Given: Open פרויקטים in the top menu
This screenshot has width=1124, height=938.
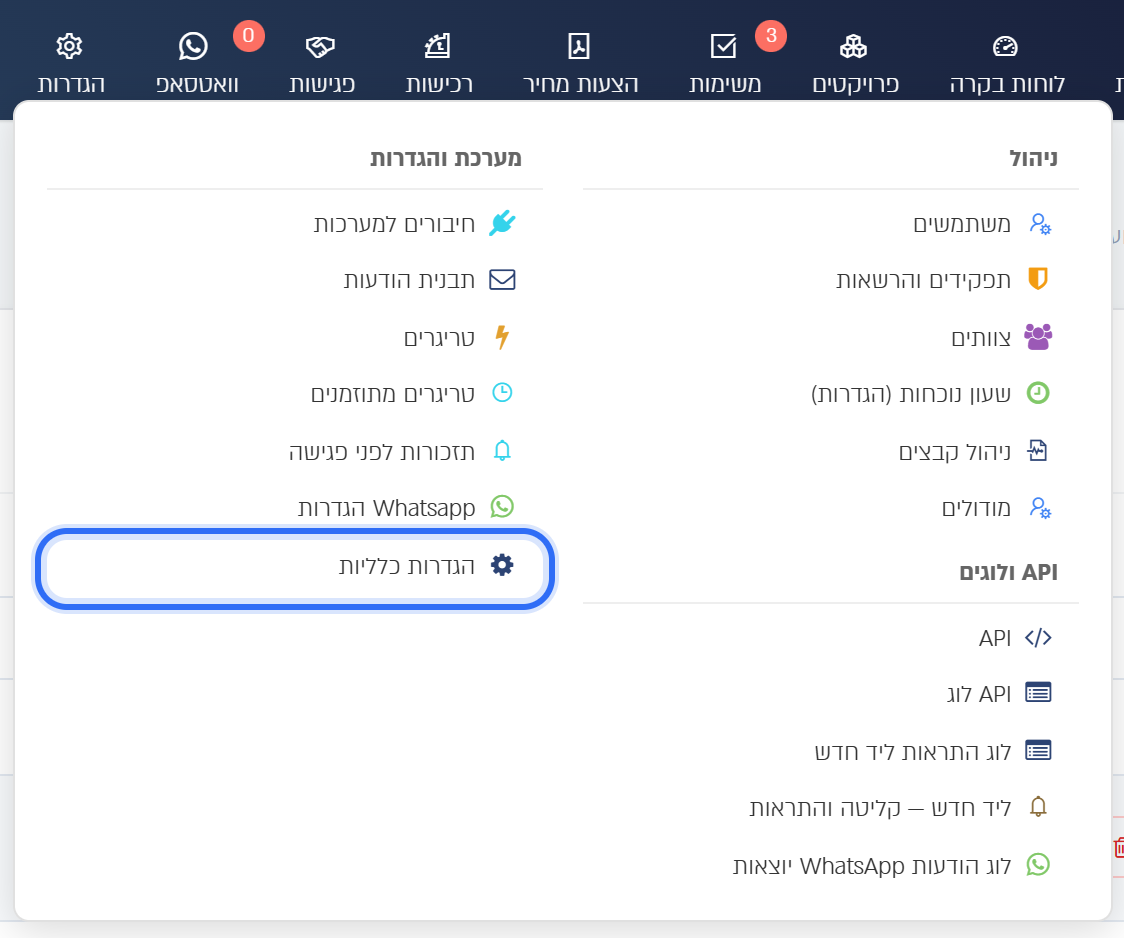Looking at the screenshot, I should 855,85.
